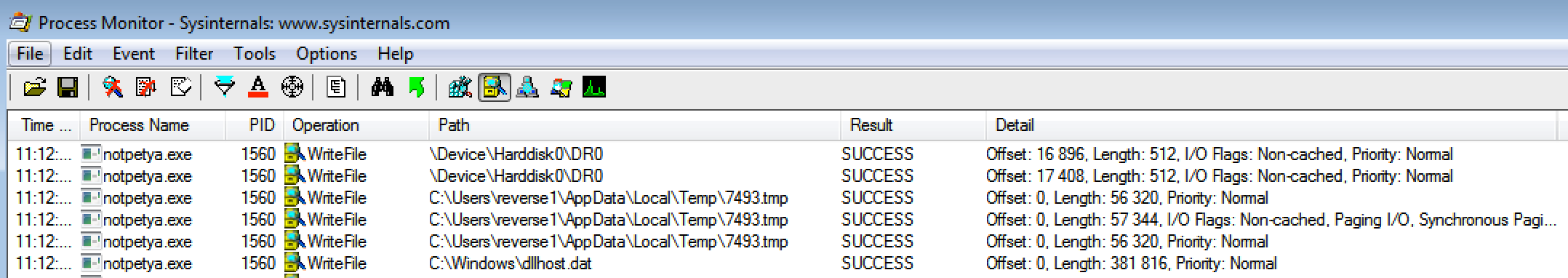Click the Find binoculars icon
The image size is (1568, 278).
coord(382,88)
